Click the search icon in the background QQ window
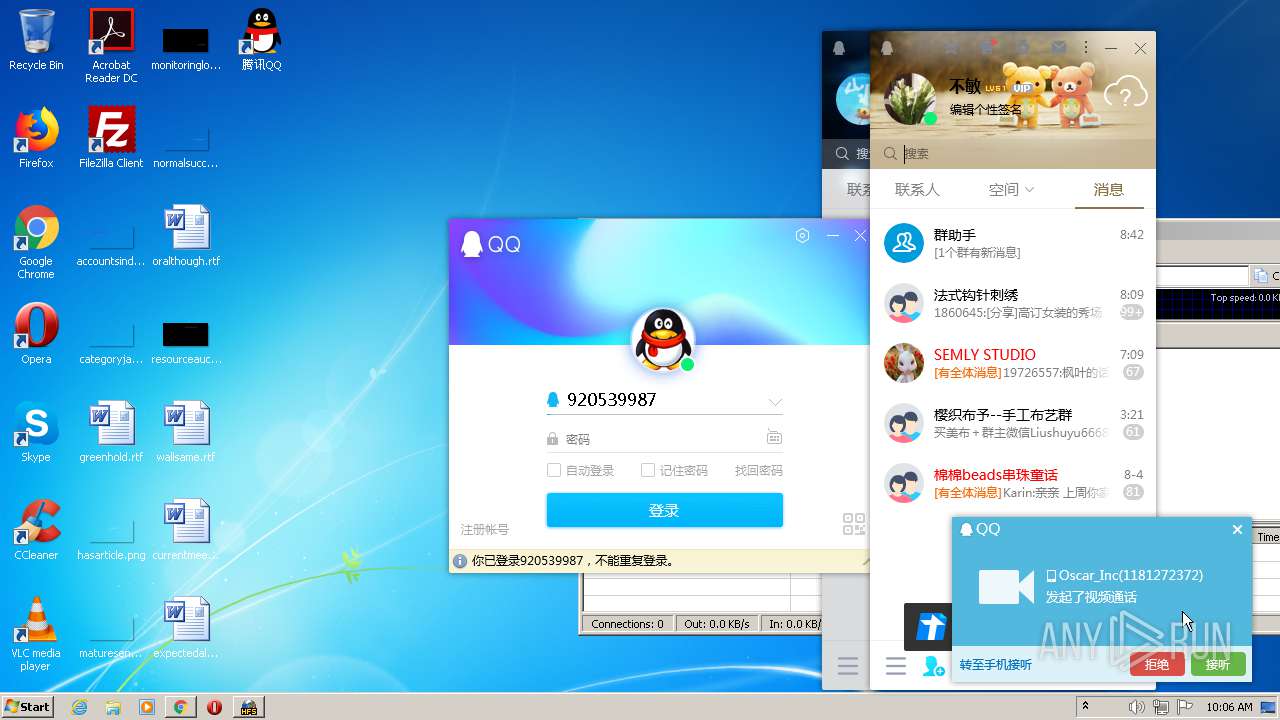The height and width of the screenshot is (720, 1280). (842, 154)
